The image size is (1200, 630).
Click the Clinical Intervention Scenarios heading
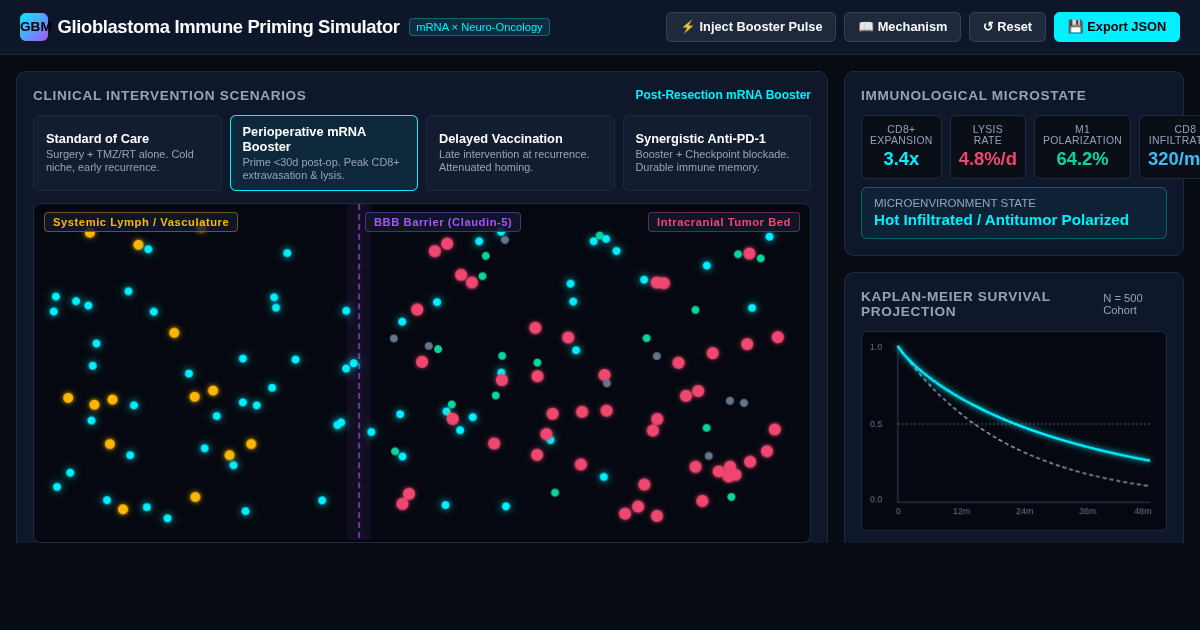(170, 95)
